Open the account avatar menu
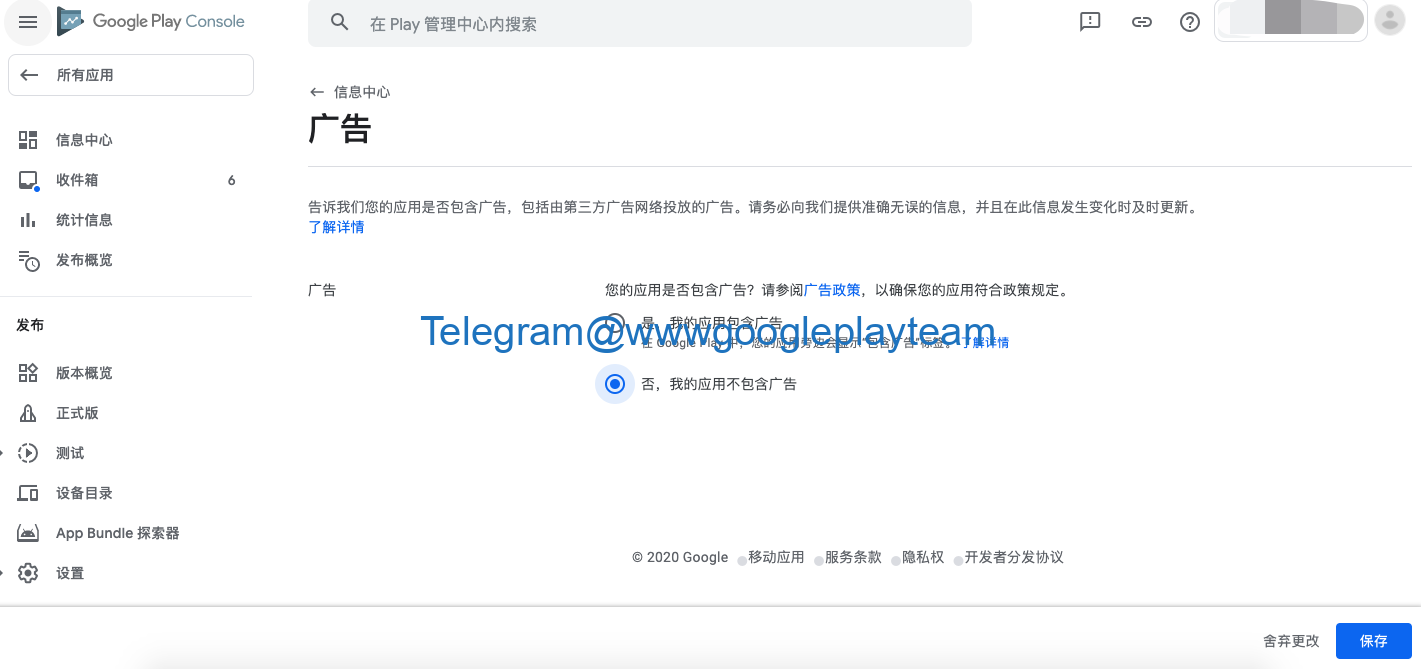The image size is (1421, 669). [x=1390, y=20]
